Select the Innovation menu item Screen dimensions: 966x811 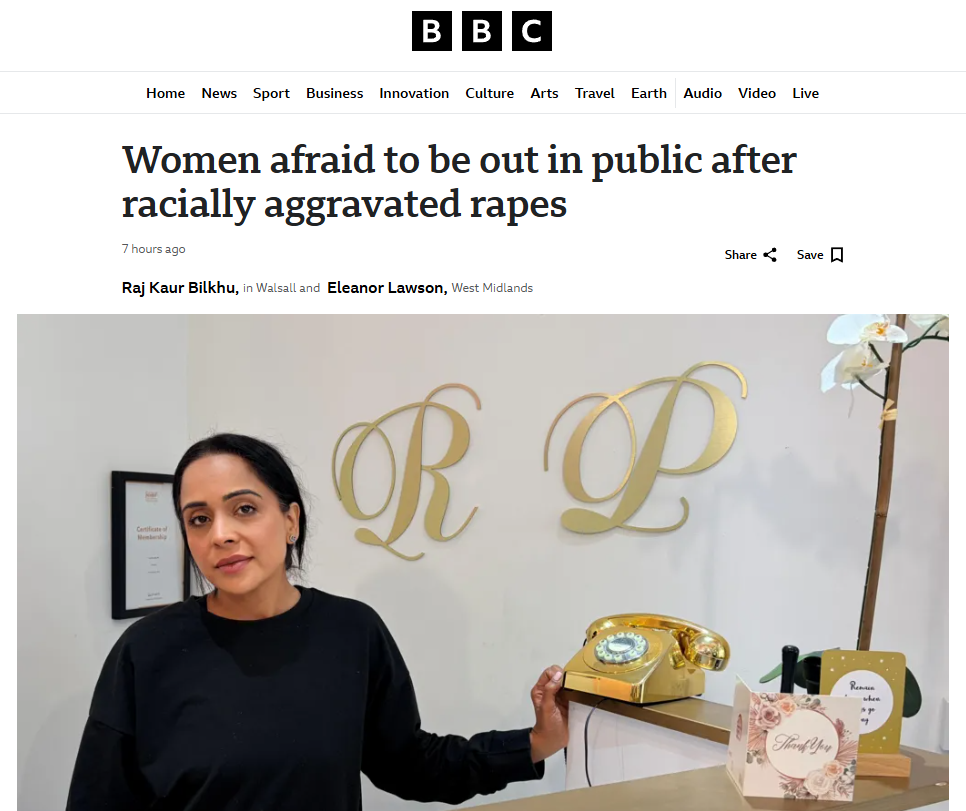[414, 93]
